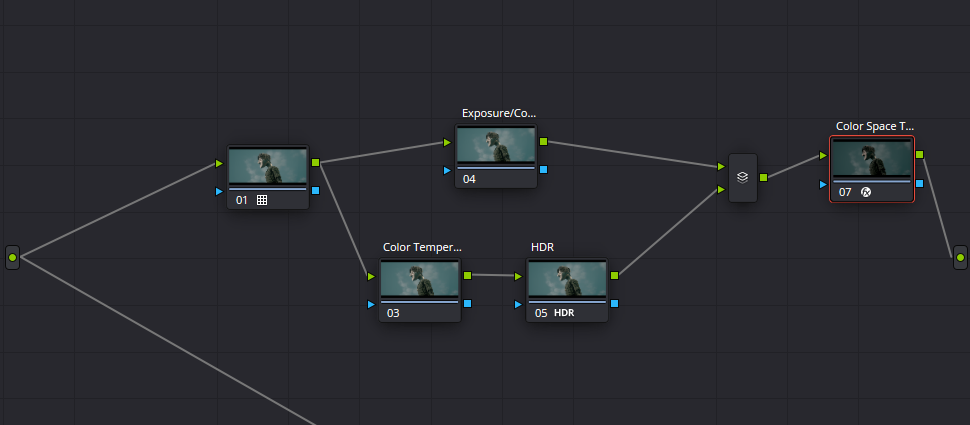Image resolution: width=970 pixels, height=425 pixels.
Task: Click node 01 blue key input triangle
Action: [219, 191]
